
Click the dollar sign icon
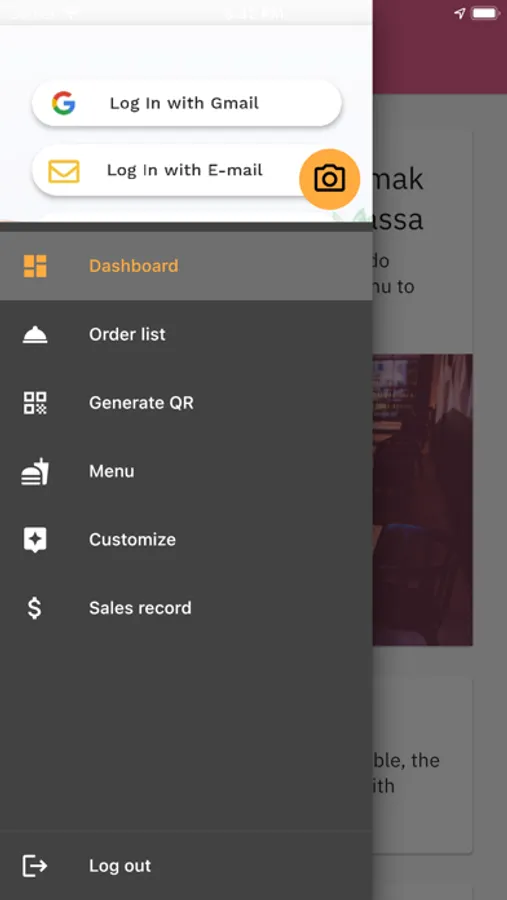click(x=34, y=608)
